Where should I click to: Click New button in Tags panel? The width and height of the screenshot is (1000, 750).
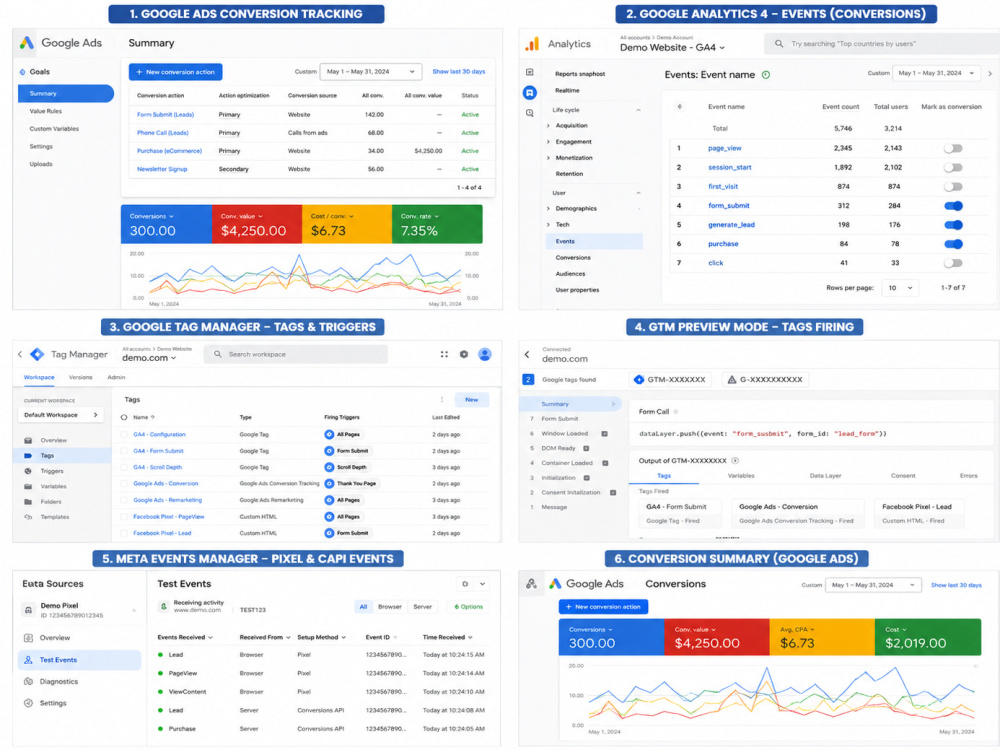pyautogui.click(x=471, y=400)
